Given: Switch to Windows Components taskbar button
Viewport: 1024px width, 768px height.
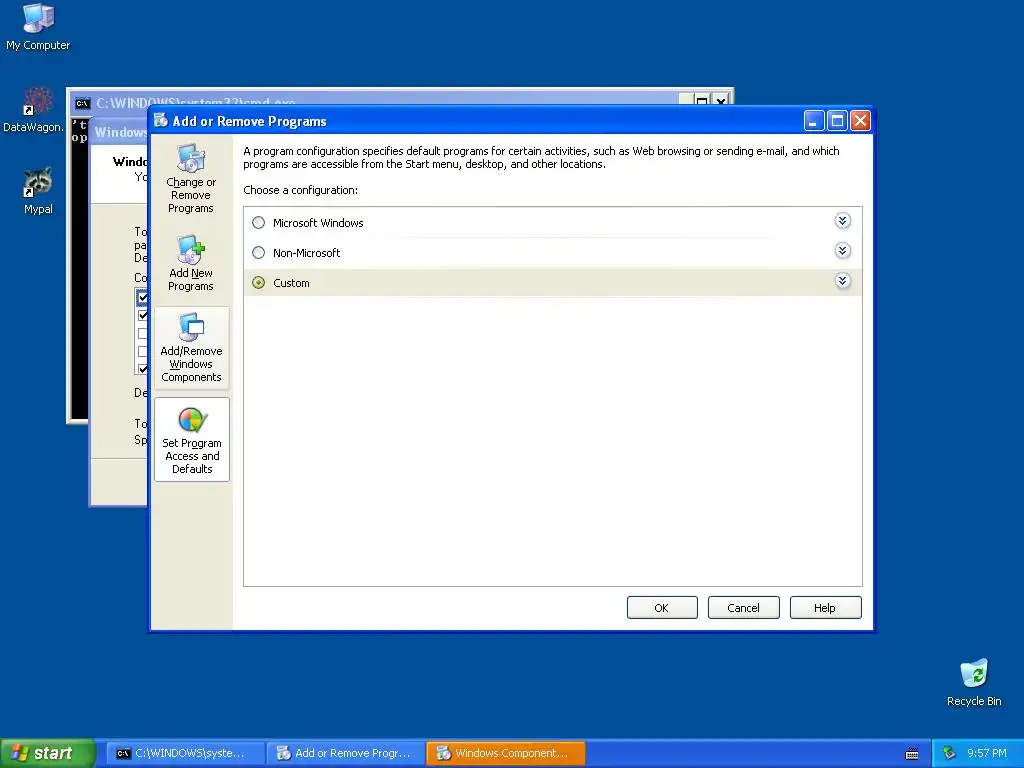Looking at the screenshot, I should coord(505,753).
